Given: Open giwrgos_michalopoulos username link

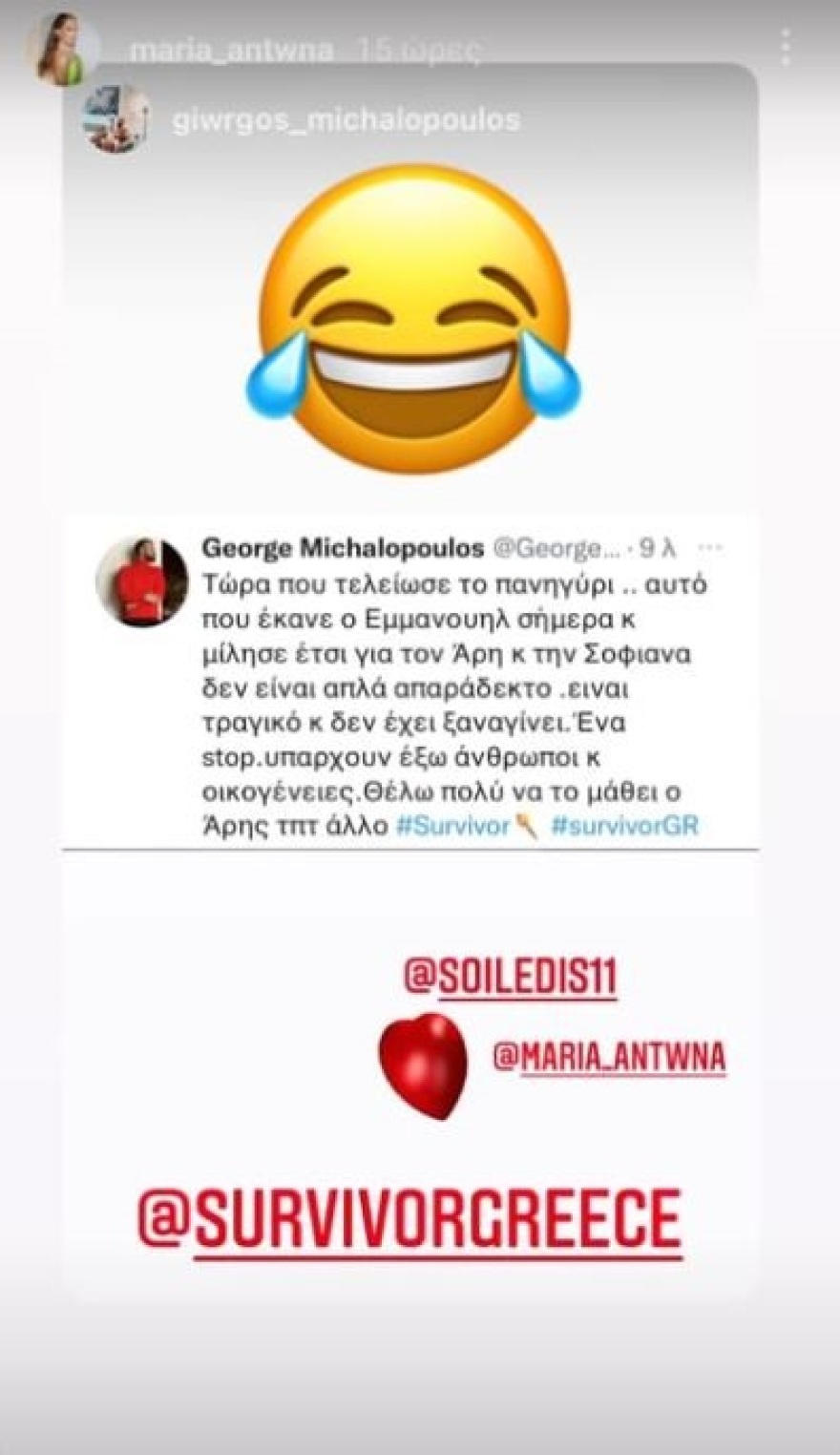Looking at the screenshot, I should (x=346, y=121).
